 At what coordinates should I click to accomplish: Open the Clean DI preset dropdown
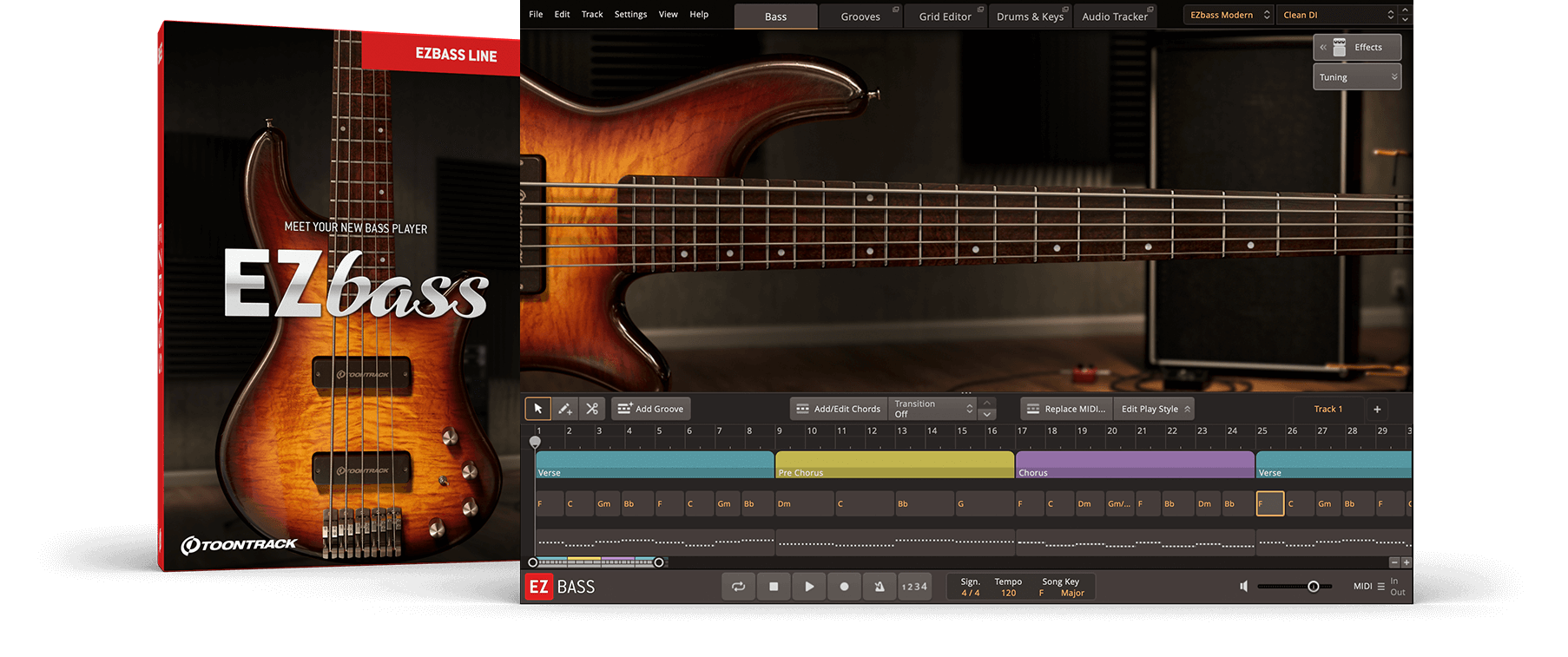1337,15
